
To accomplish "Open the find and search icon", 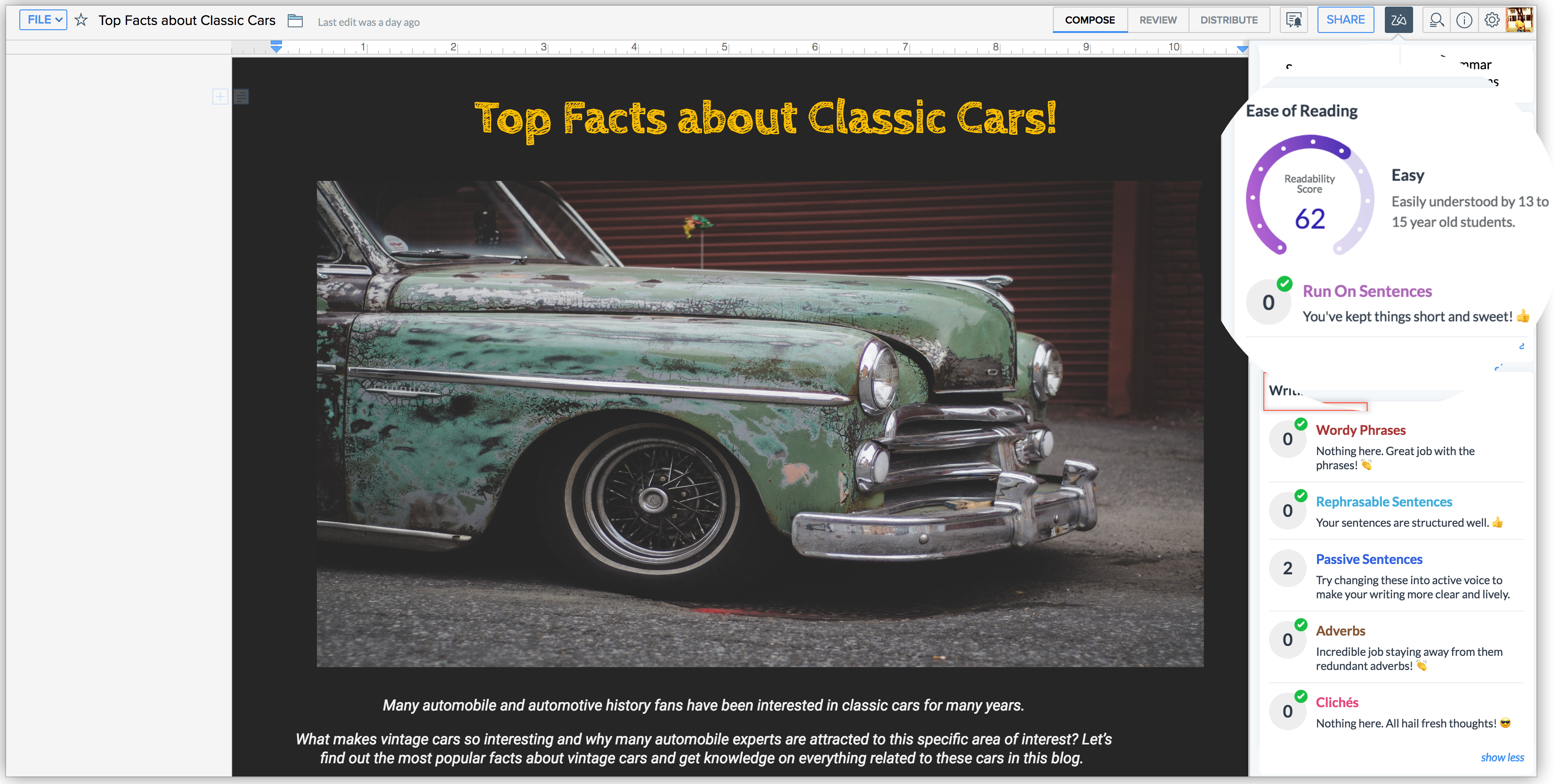I will [x=1437, y=20].
